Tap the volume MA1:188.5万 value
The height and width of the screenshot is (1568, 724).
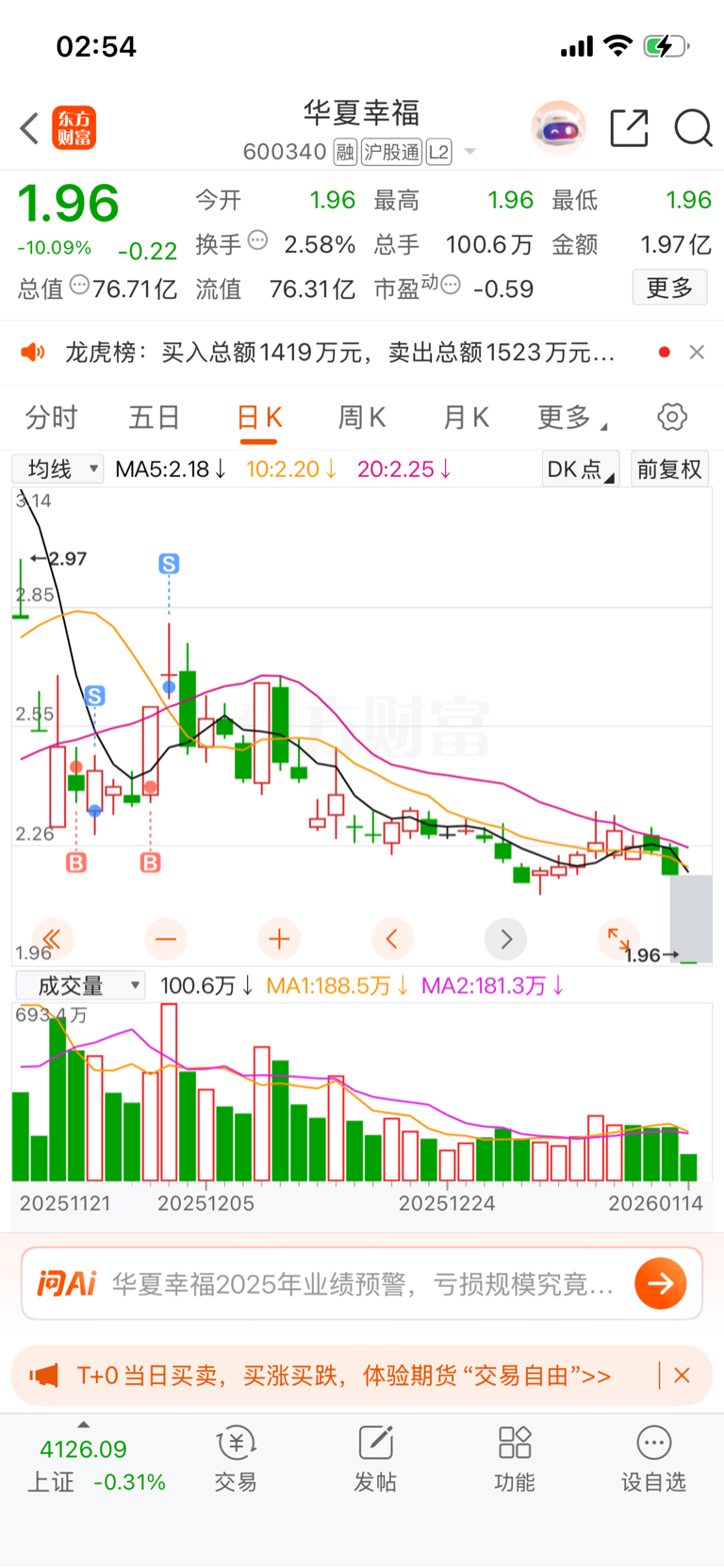coord(337,985)
